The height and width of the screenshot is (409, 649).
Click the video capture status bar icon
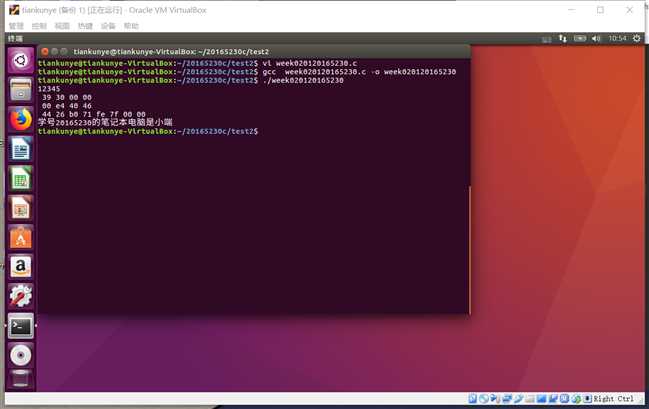point(553,399)
